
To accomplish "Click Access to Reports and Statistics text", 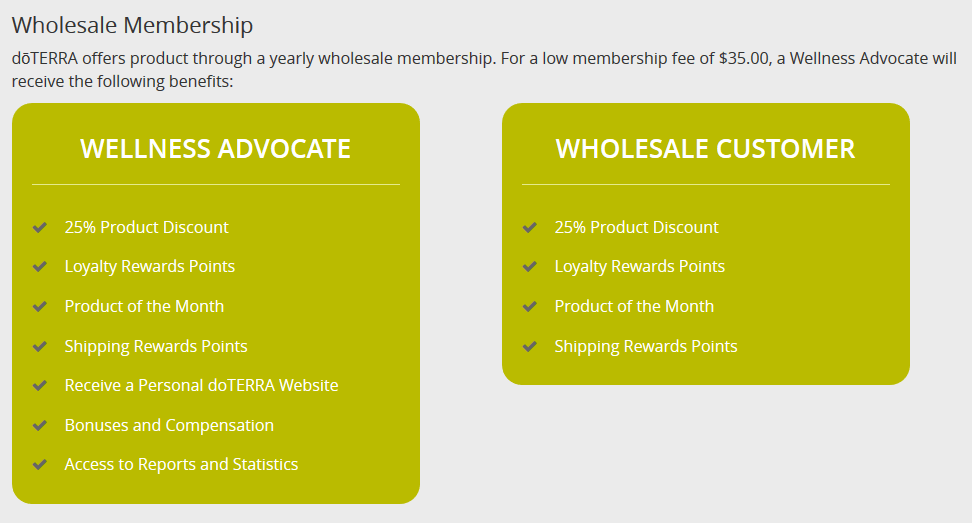I will 181,464.
